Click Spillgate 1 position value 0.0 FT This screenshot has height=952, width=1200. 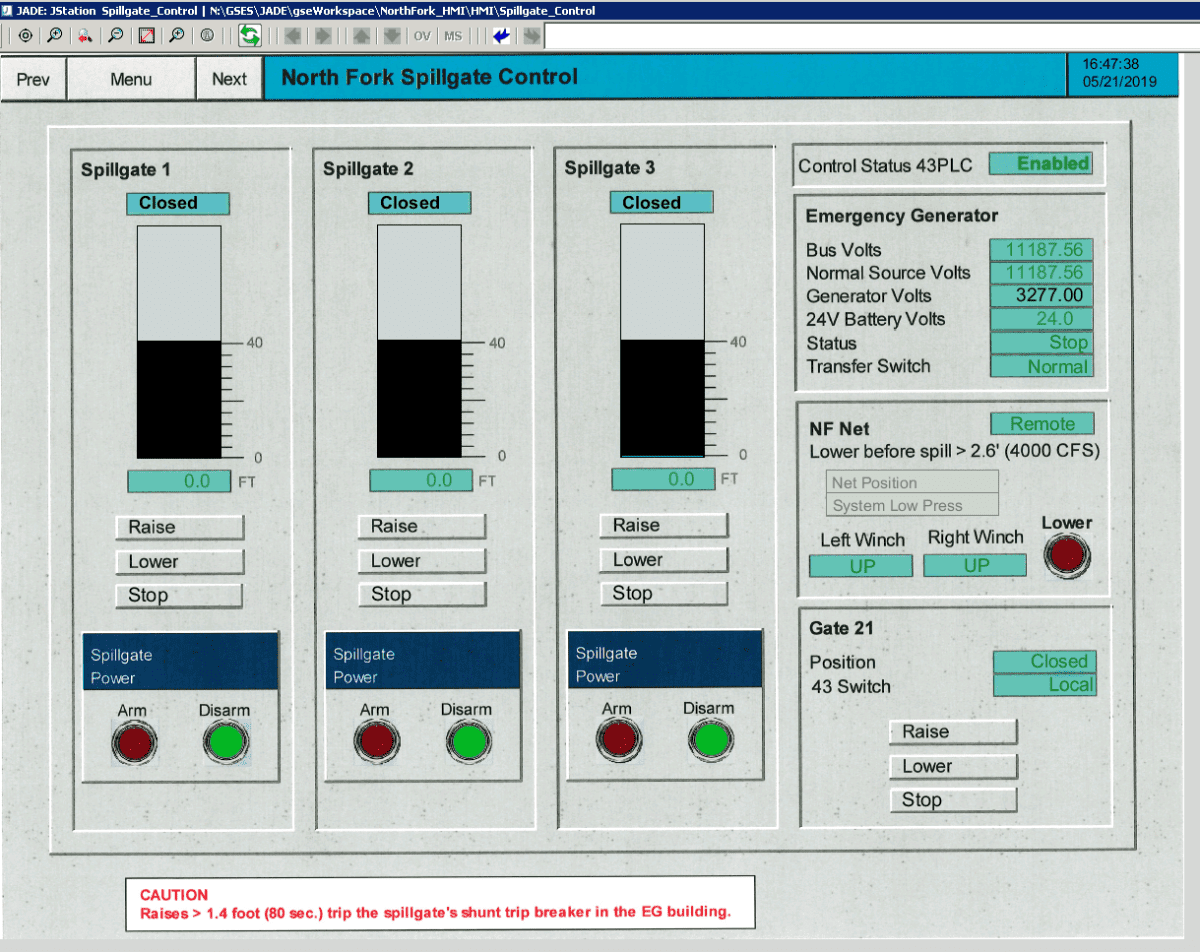(179, 481)
